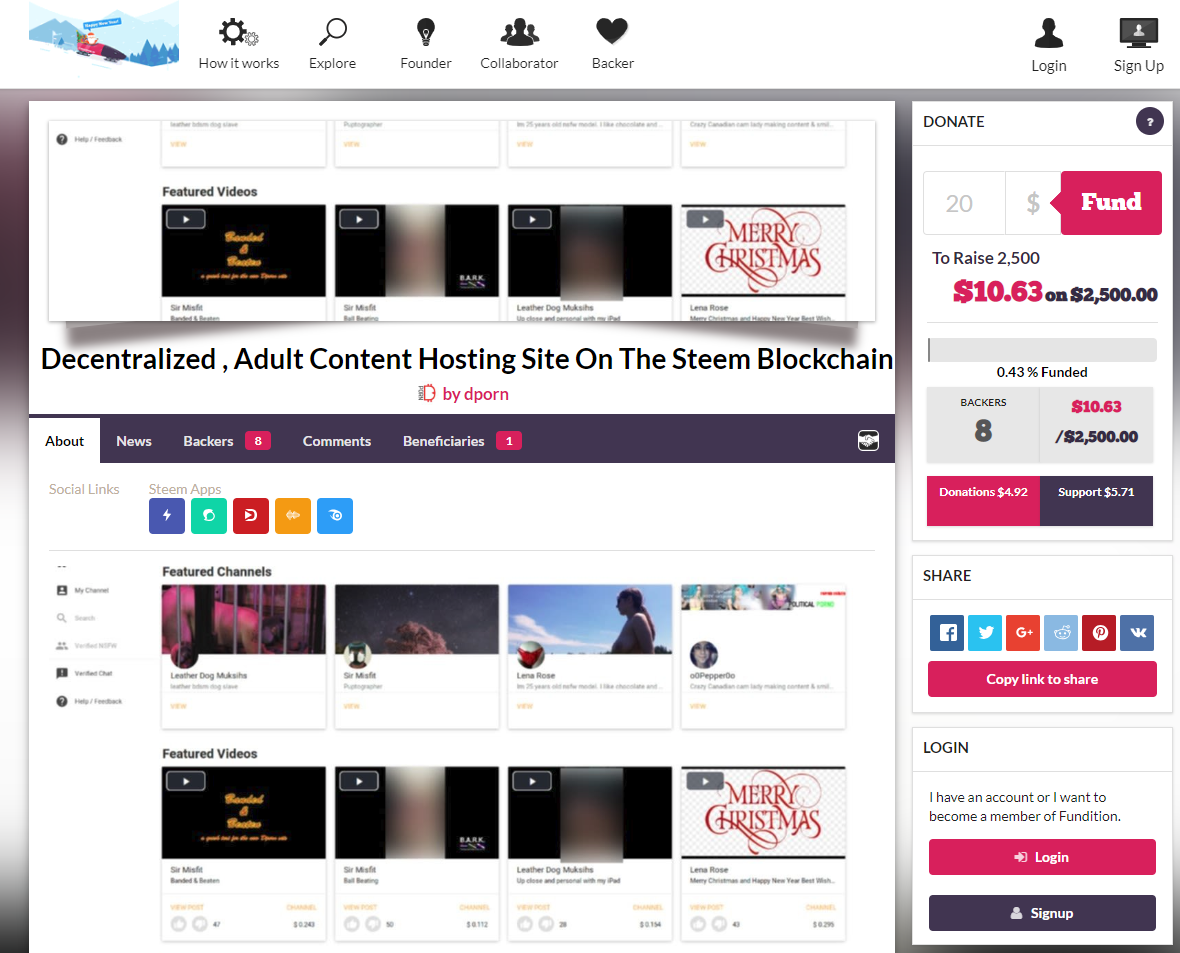Go to the Founder section
This screenshot has height=953, width=1180.
[x=425, y=44]
